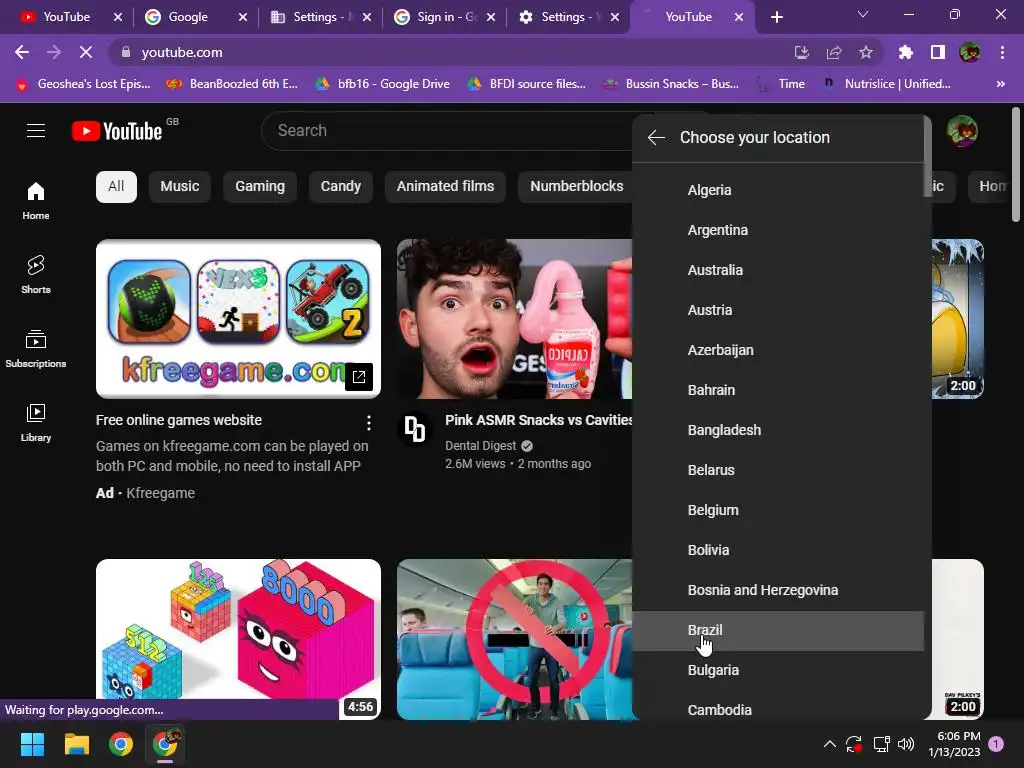Open Chrome three-dot menu
Viewport: 1024px width, 768px height.
click(1002, 52)
